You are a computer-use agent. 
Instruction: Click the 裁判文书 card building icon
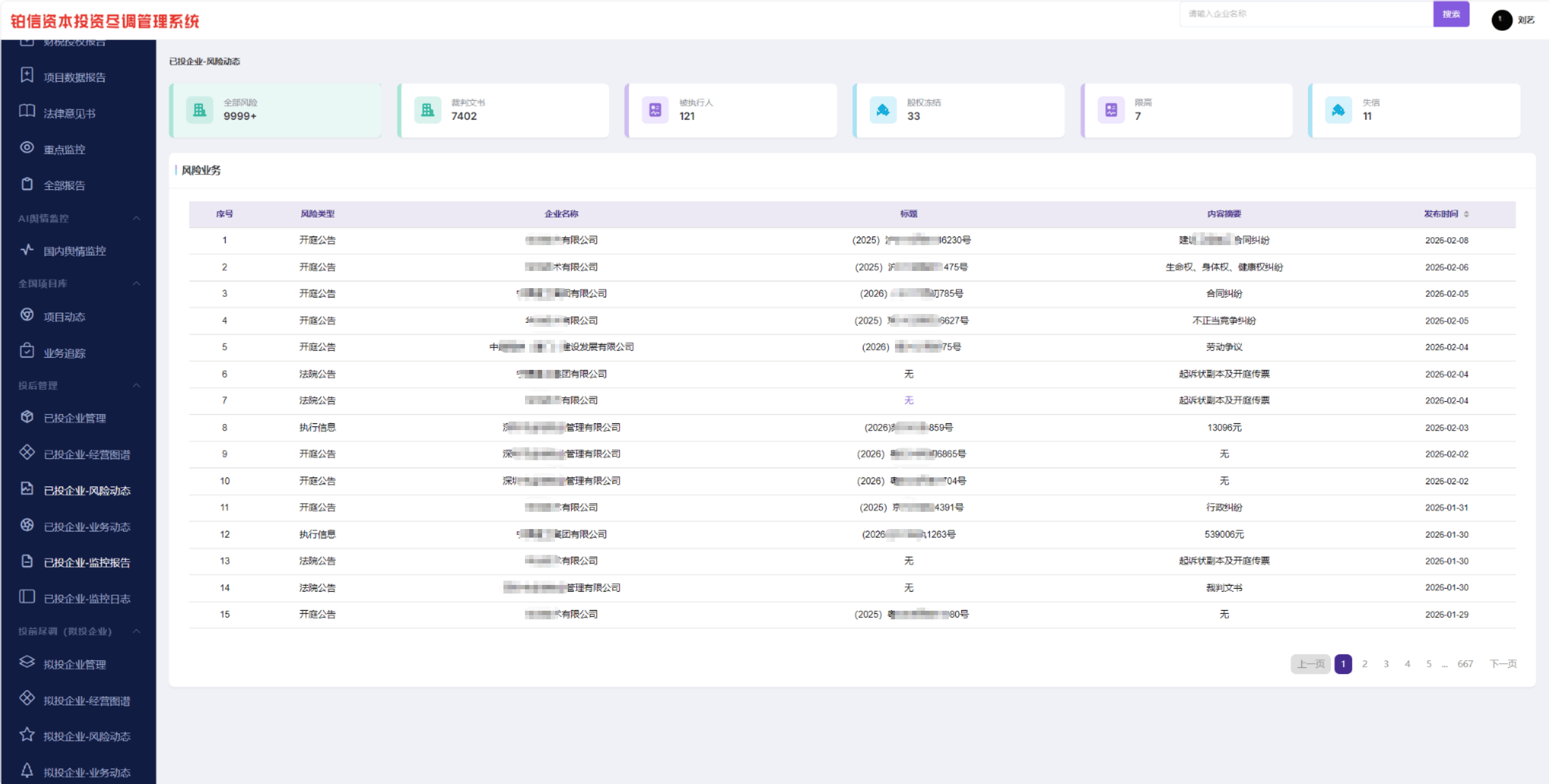(427, 110)
